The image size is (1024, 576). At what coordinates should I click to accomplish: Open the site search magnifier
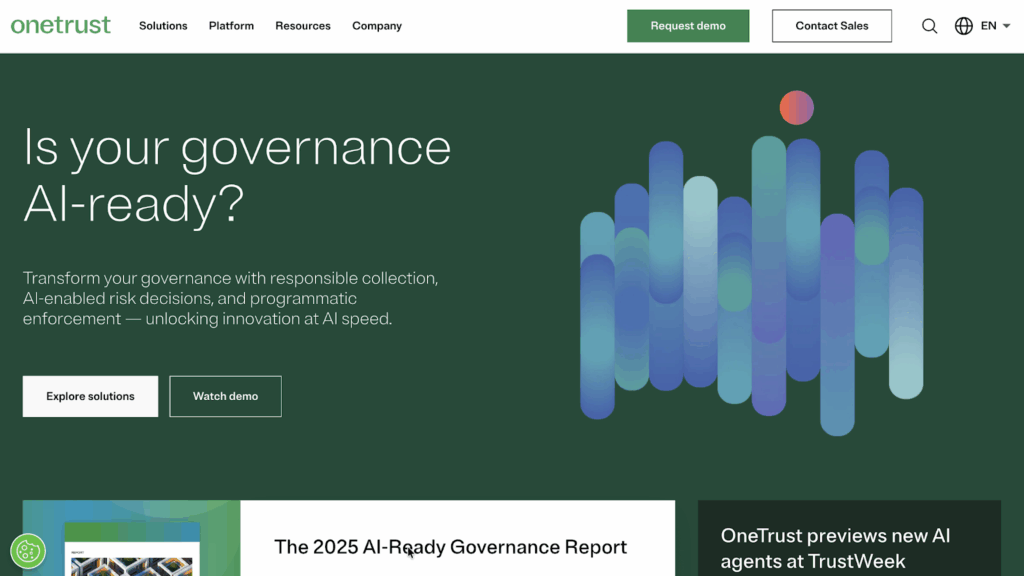tap(929, 26)
